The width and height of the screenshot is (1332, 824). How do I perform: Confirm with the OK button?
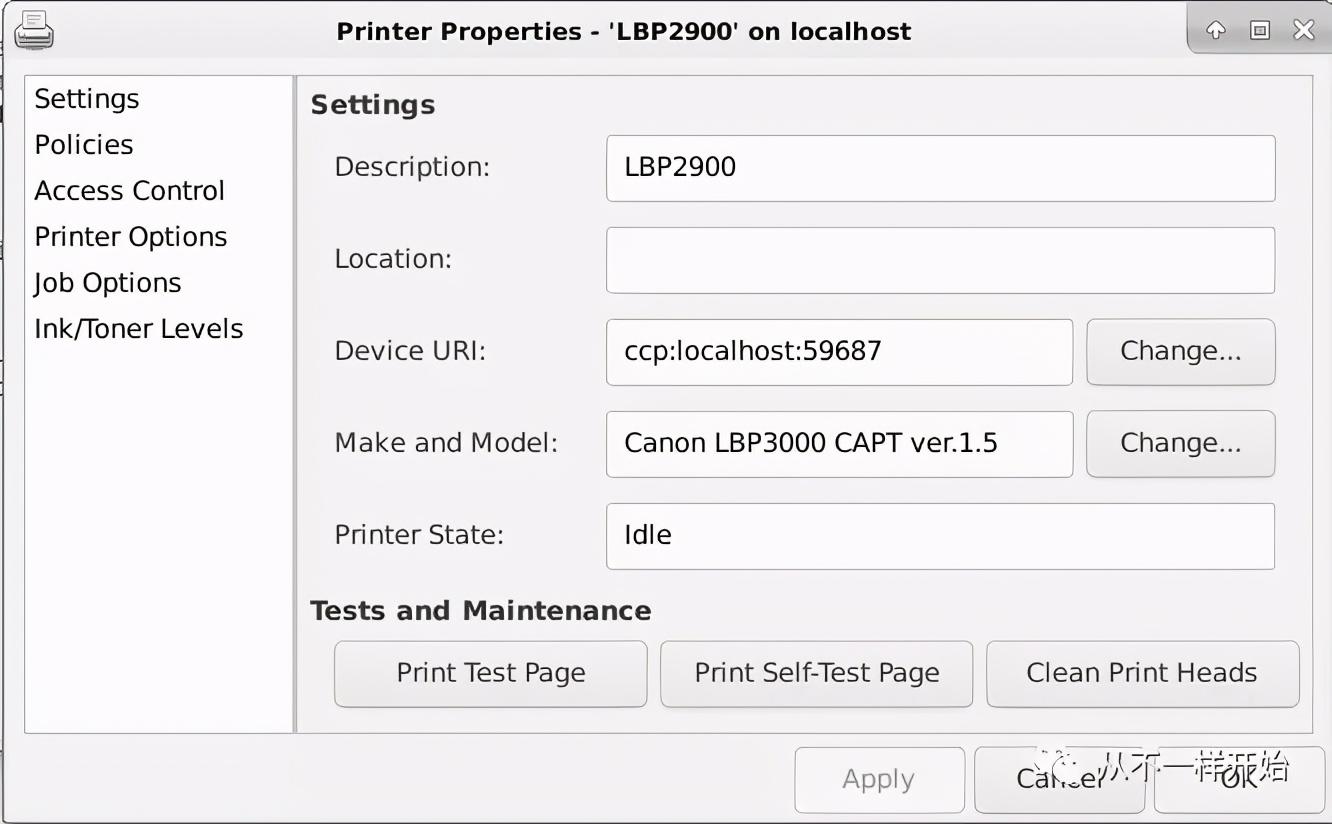pos(1240,780)
